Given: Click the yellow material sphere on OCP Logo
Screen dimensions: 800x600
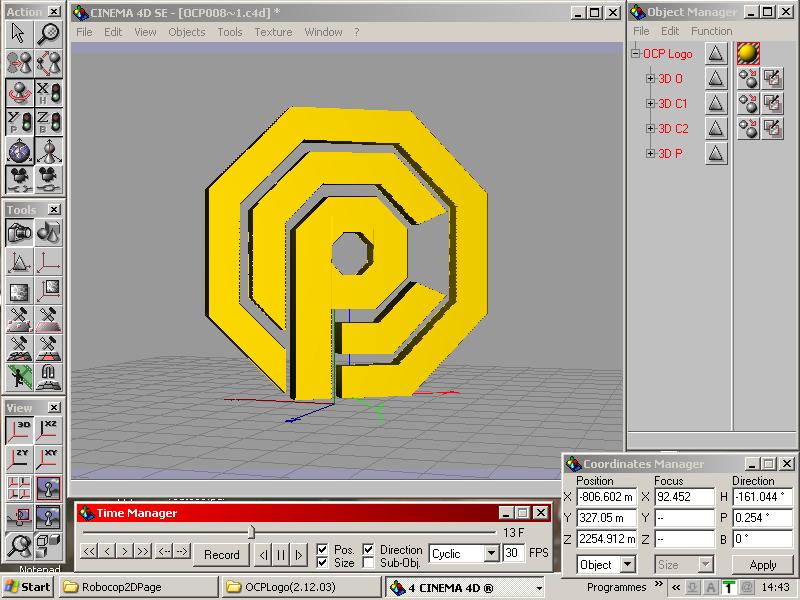Looking at the screenshot, I should point(748,53).
